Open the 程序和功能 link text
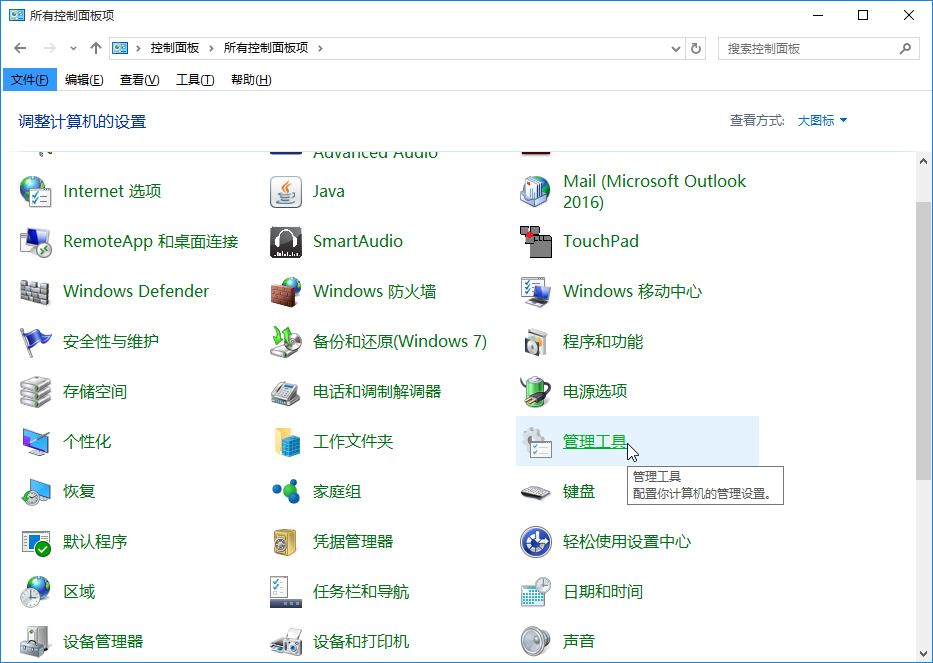This screenshot has height=663, width=933. coord(603,342)
